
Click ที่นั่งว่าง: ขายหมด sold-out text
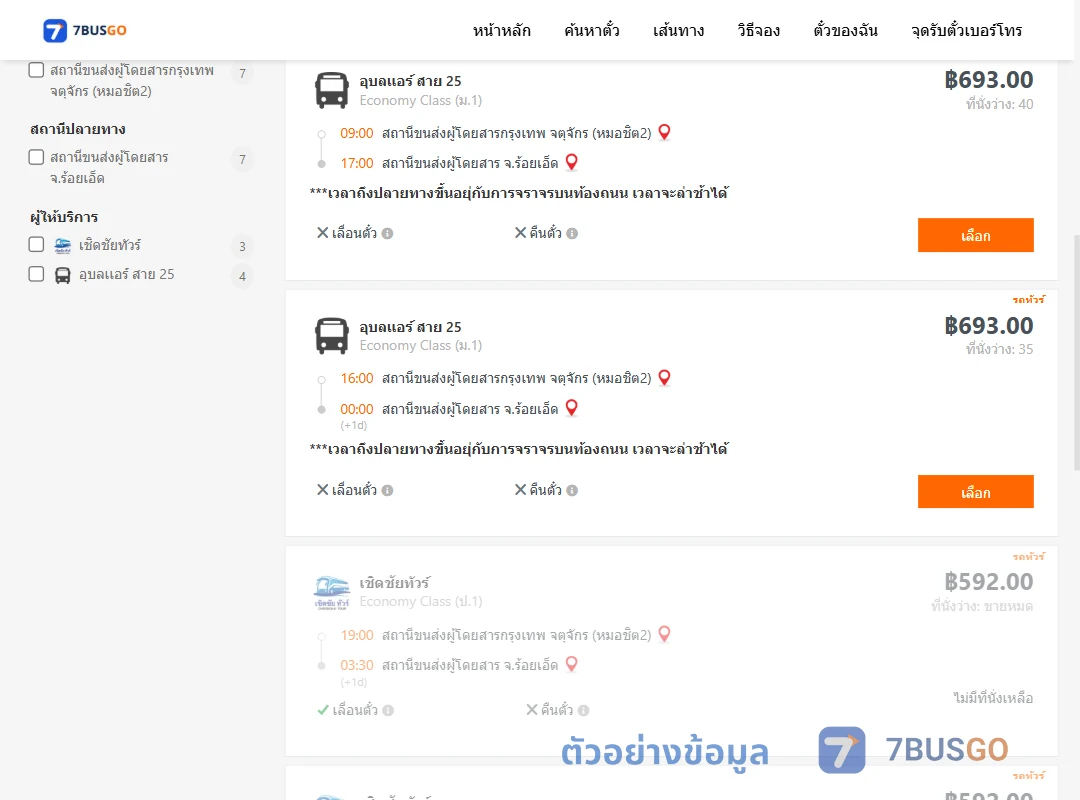tap(982, 606)
